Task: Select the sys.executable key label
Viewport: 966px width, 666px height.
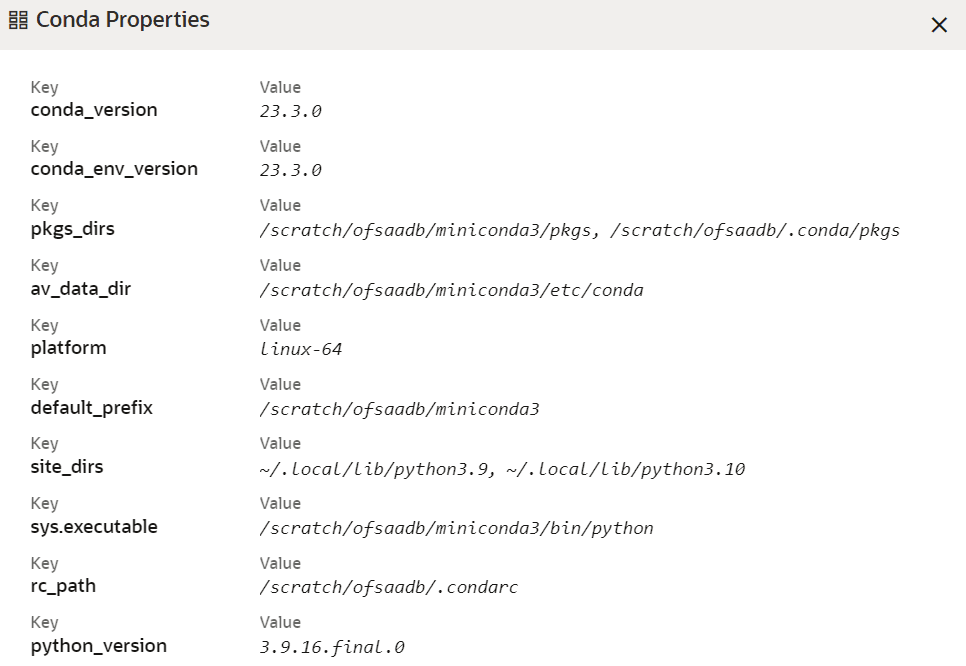Action: pos(93,526)
